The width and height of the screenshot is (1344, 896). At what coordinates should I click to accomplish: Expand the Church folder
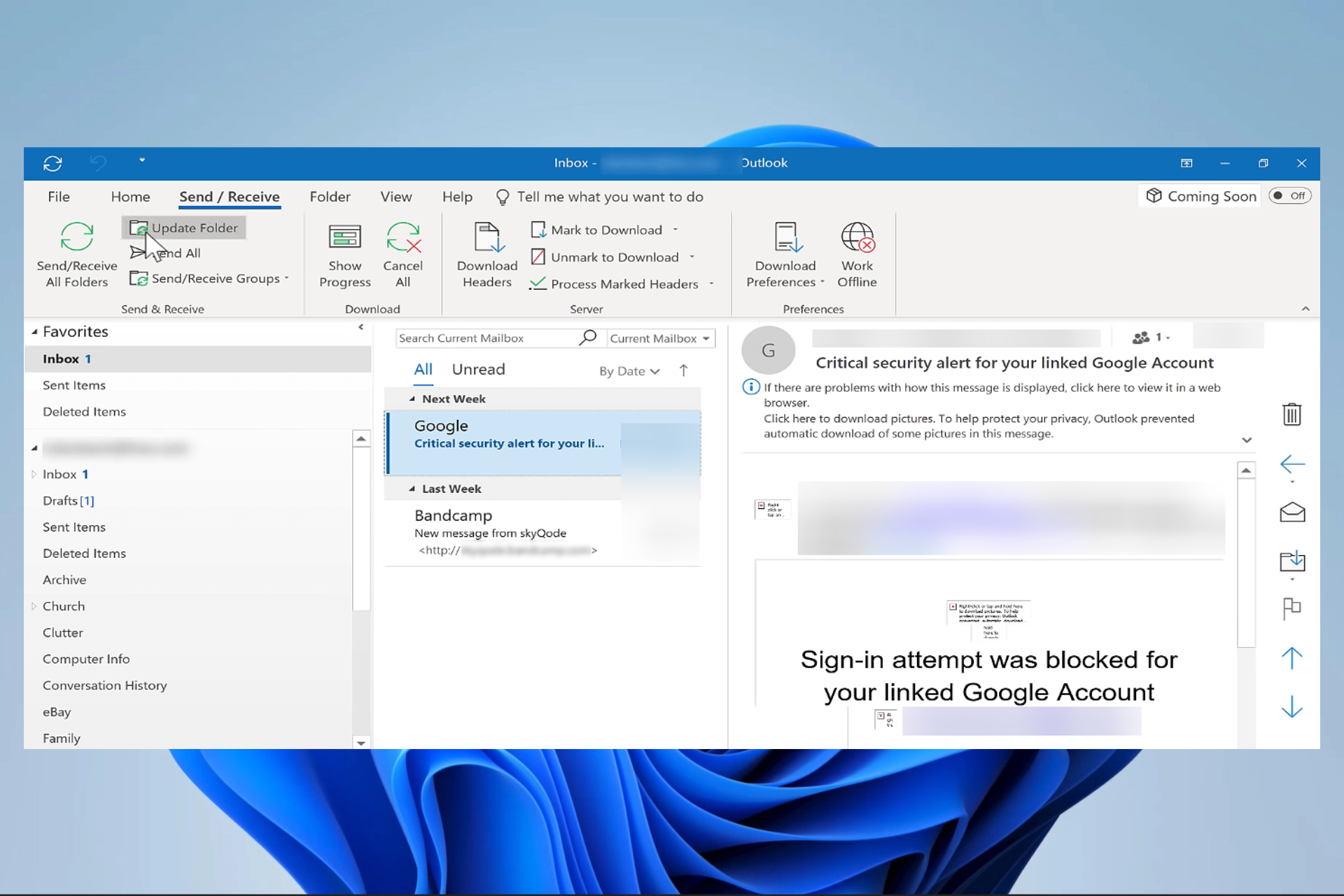coord(34,606)
